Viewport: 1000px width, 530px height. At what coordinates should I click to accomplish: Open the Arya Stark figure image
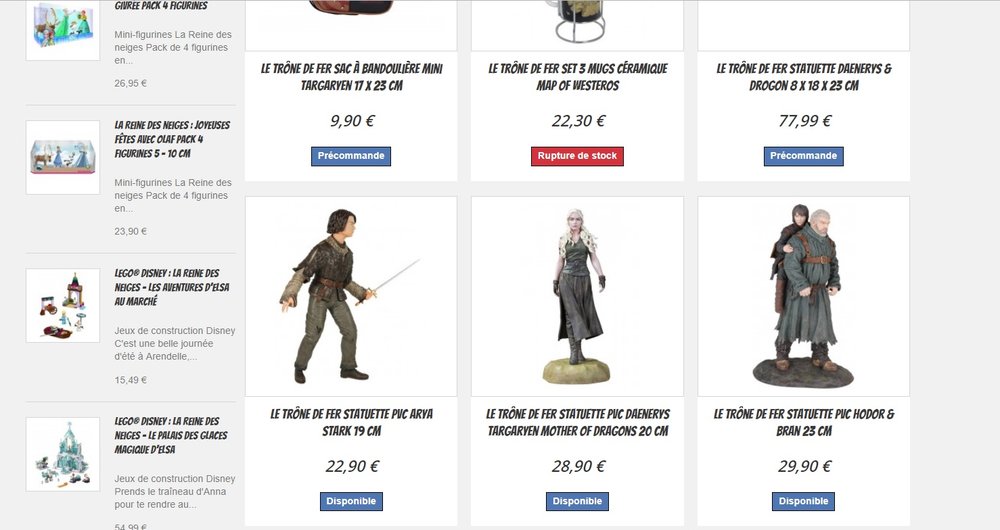(x=351, y=296)
